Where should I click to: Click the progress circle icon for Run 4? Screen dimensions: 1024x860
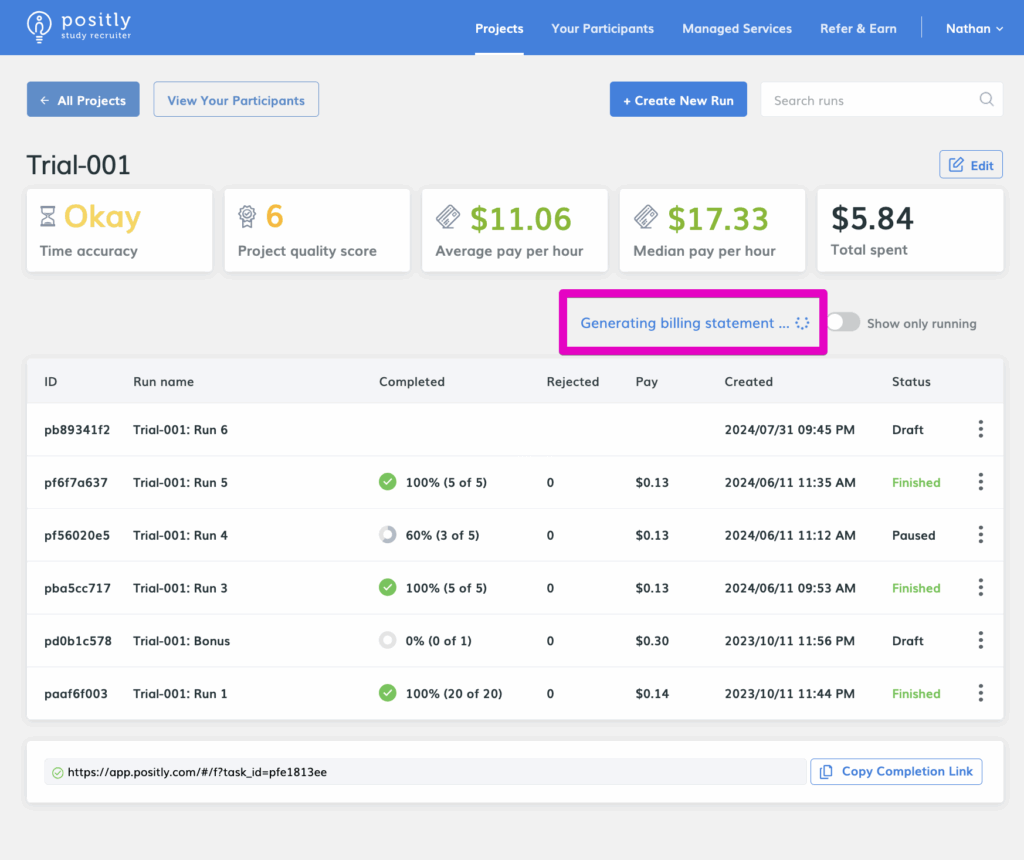click(x=388, y=535)
